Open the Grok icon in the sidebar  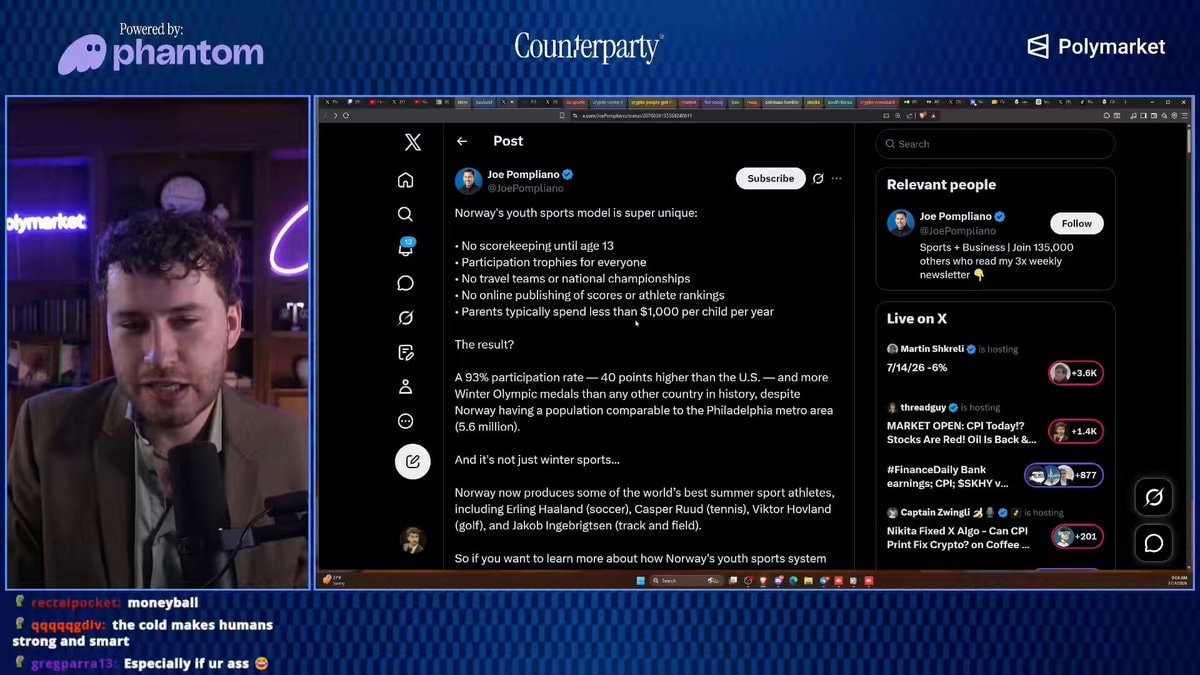405,318
